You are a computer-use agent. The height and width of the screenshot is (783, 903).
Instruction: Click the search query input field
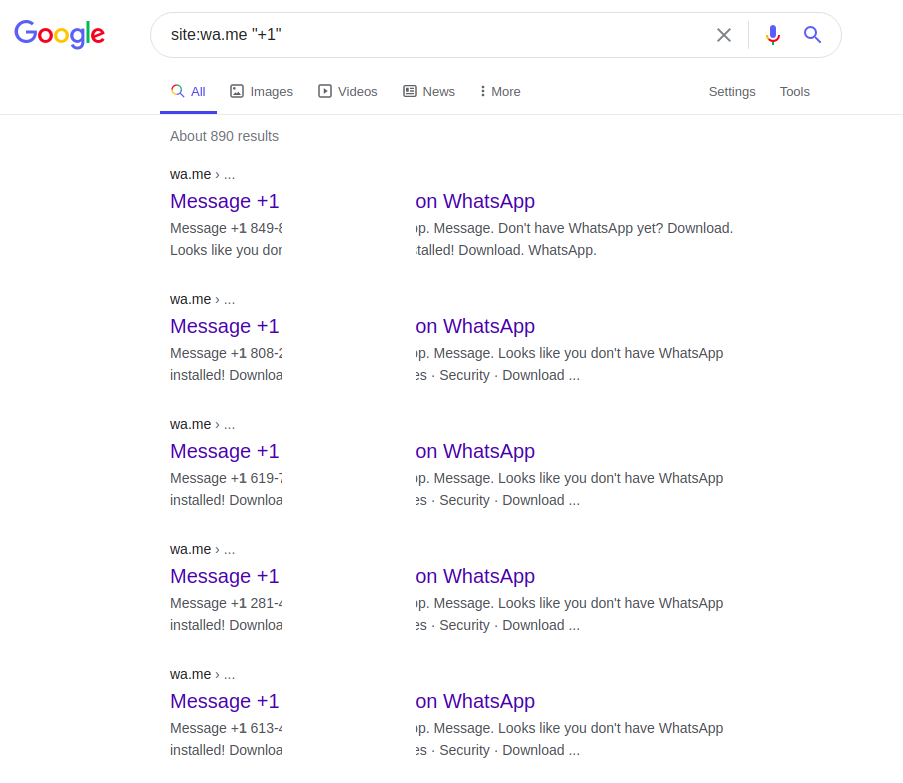click(x=430, y=35)
